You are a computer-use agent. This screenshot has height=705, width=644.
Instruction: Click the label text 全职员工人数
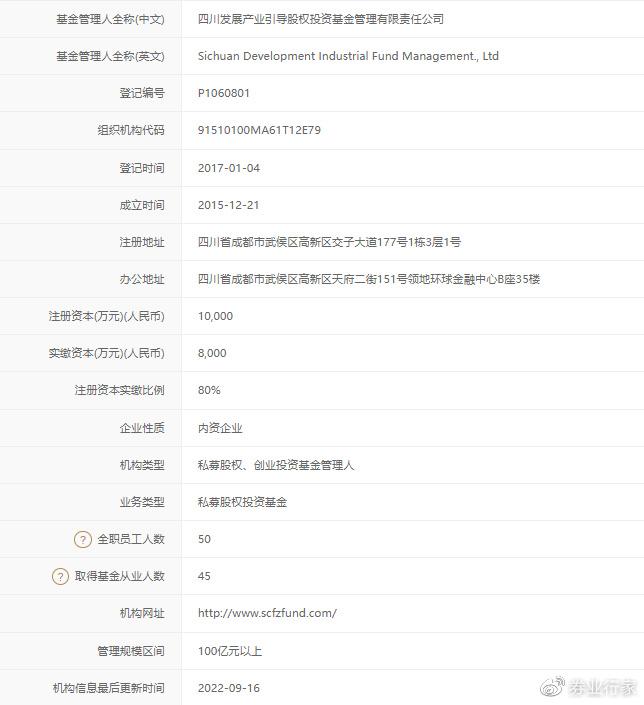click(x=131, y=539)
